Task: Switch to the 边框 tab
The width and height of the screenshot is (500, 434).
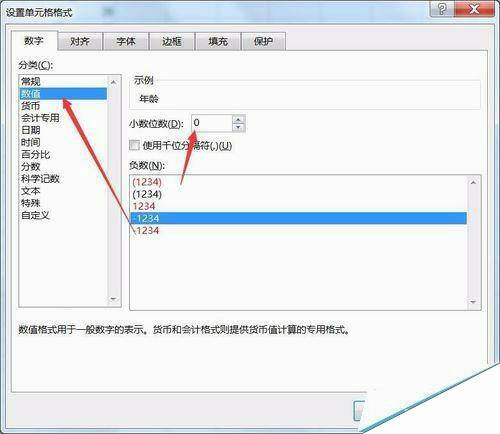Action: [x=172, y=41]
